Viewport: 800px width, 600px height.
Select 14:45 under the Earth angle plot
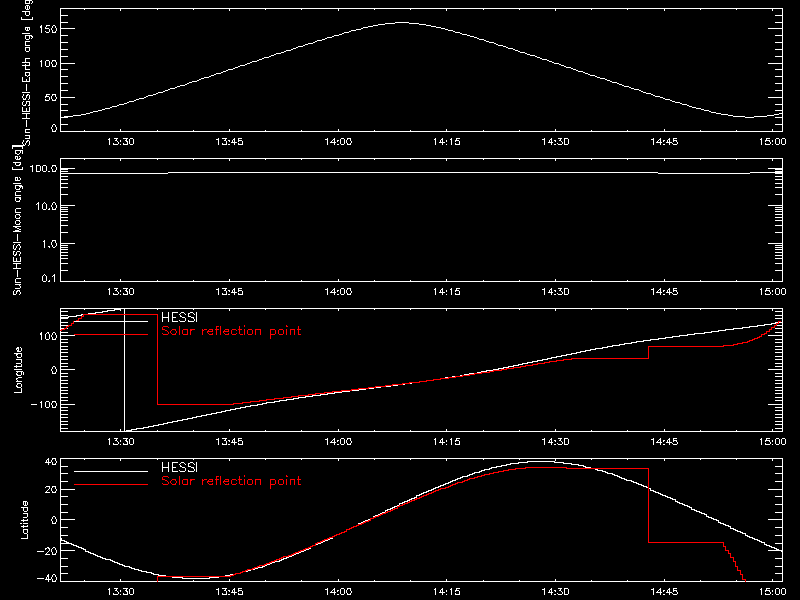click(x=664, y=142)
